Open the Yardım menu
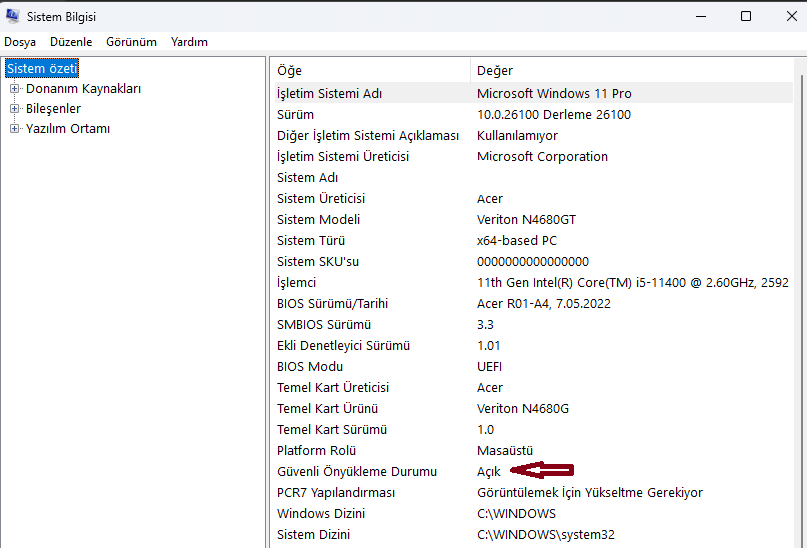Viewport: 807px width, 548px height. point(189,42)
